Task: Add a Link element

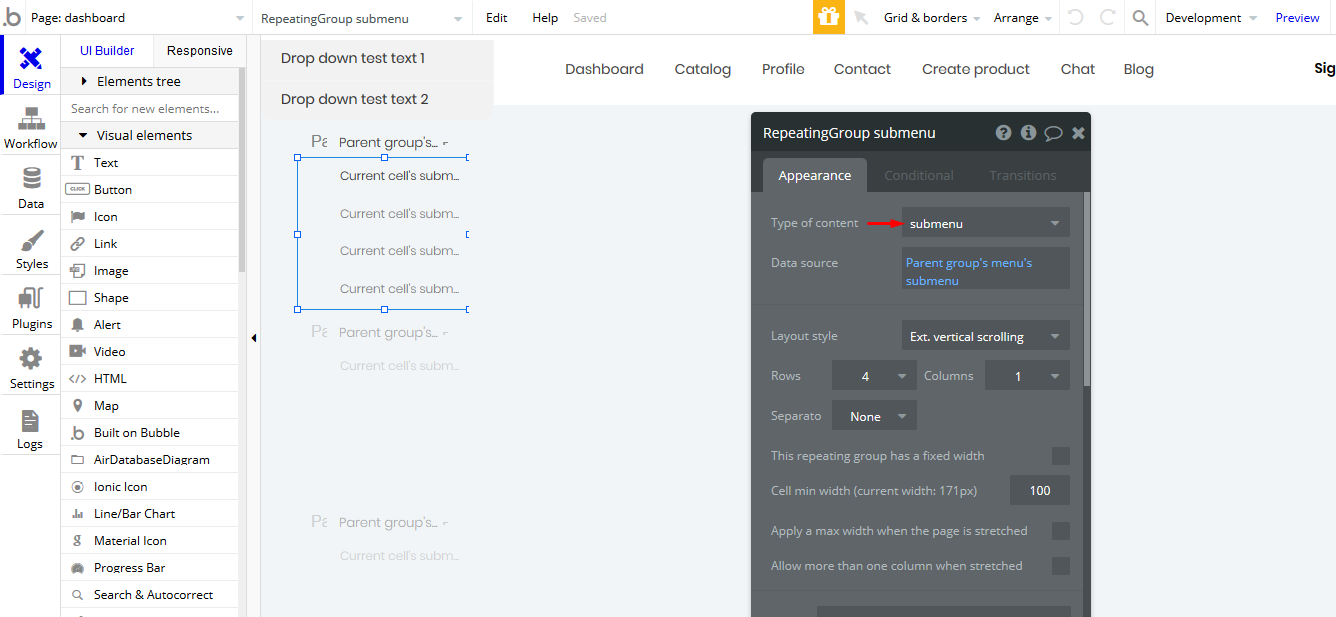Action: pyautogui.click(x=150, y=244)
